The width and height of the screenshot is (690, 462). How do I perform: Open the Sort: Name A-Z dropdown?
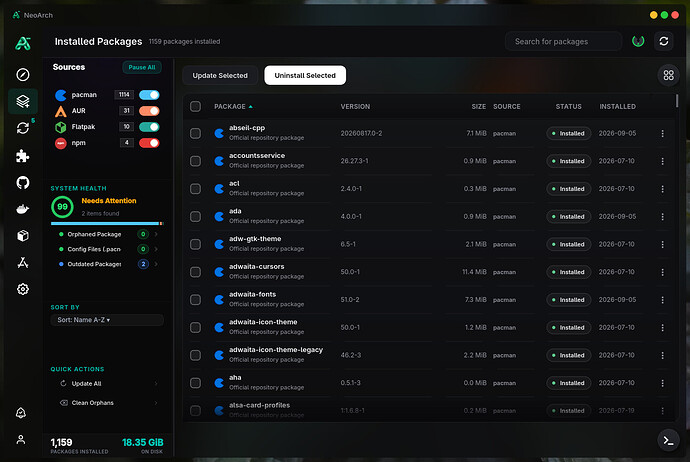(x=107, y=320)
